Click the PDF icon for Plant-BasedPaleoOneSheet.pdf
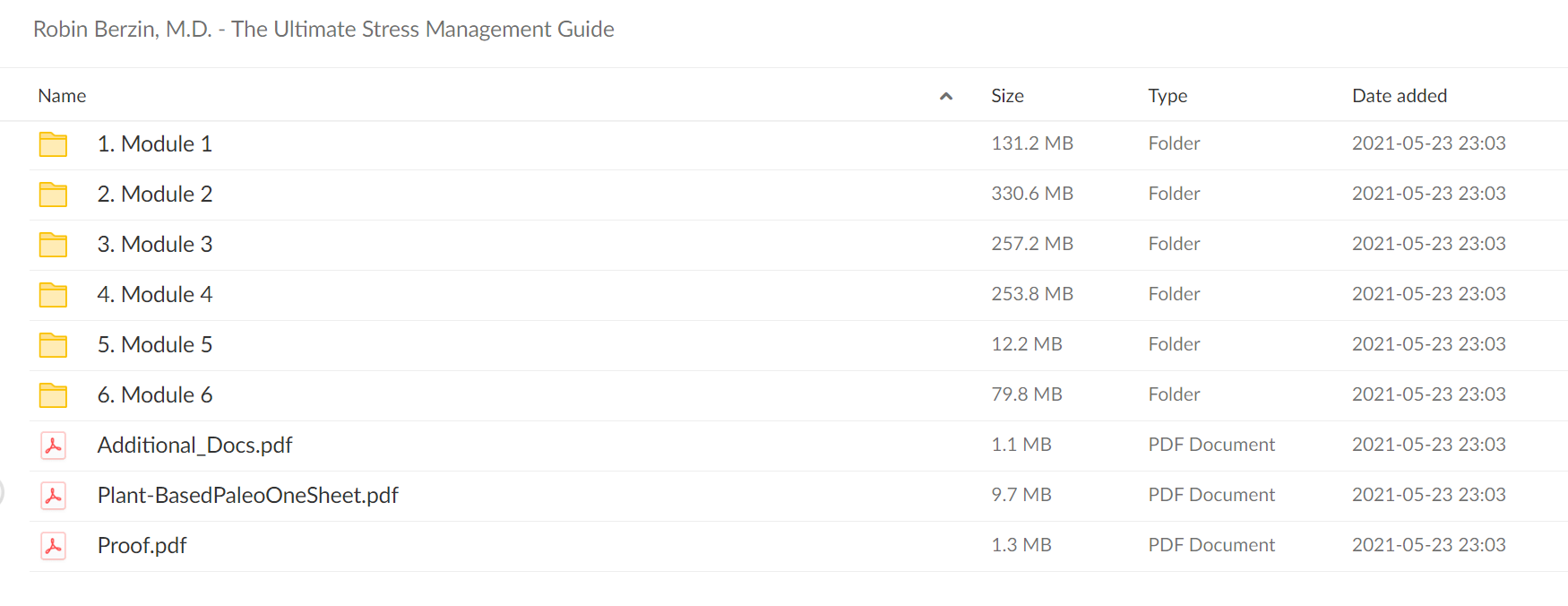This screenshot has height=606, width=1568. pos(53,496)
